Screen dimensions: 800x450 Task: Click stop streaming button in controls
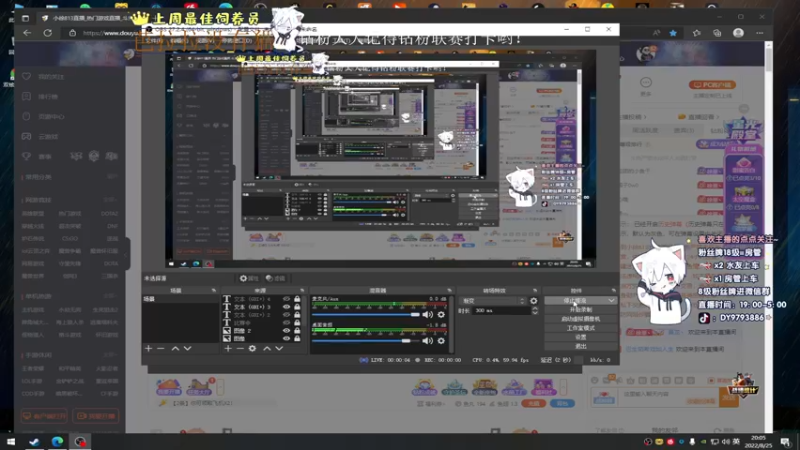point(576,301)
